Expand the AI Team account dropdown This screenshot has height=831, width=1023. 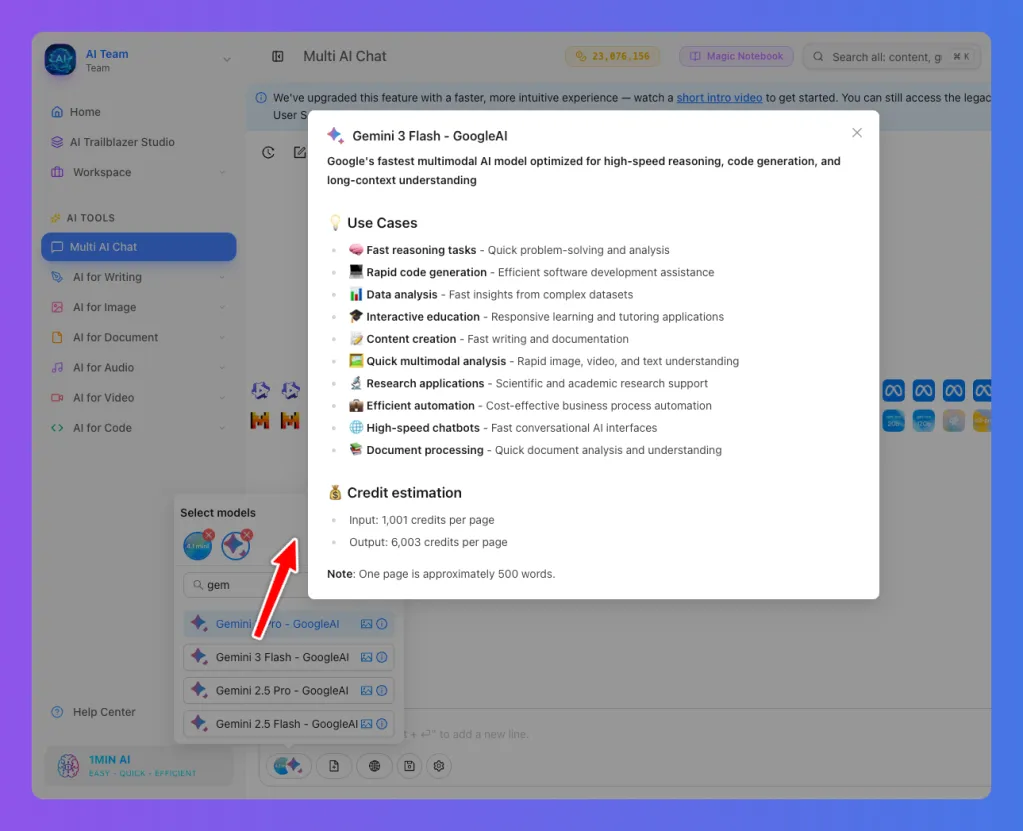(226, 59)
